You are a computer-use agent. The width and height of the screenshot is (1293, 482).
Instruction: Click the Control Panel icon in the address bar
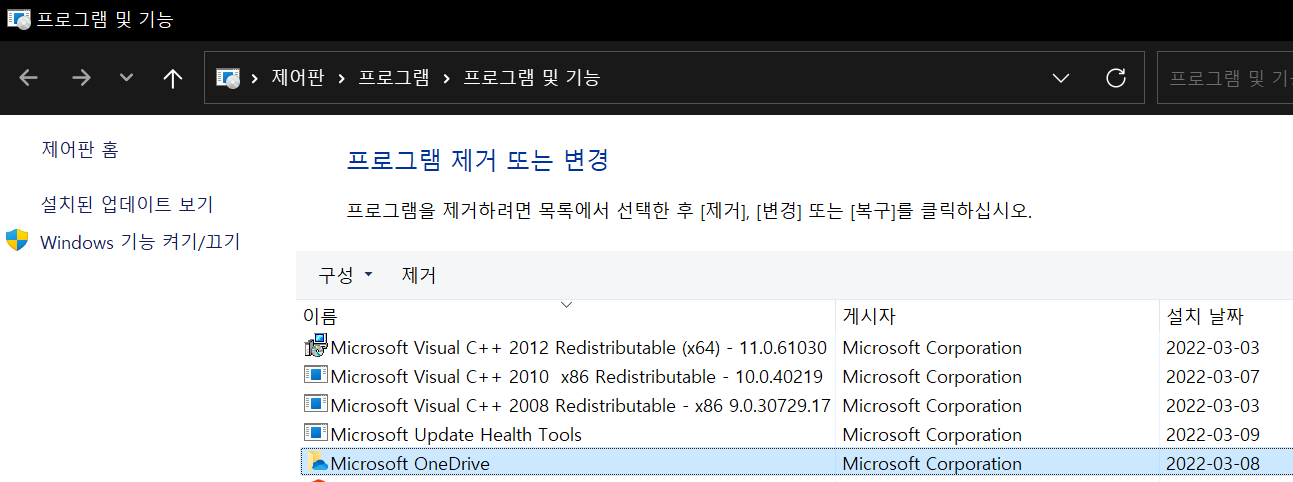click(228, 78)
